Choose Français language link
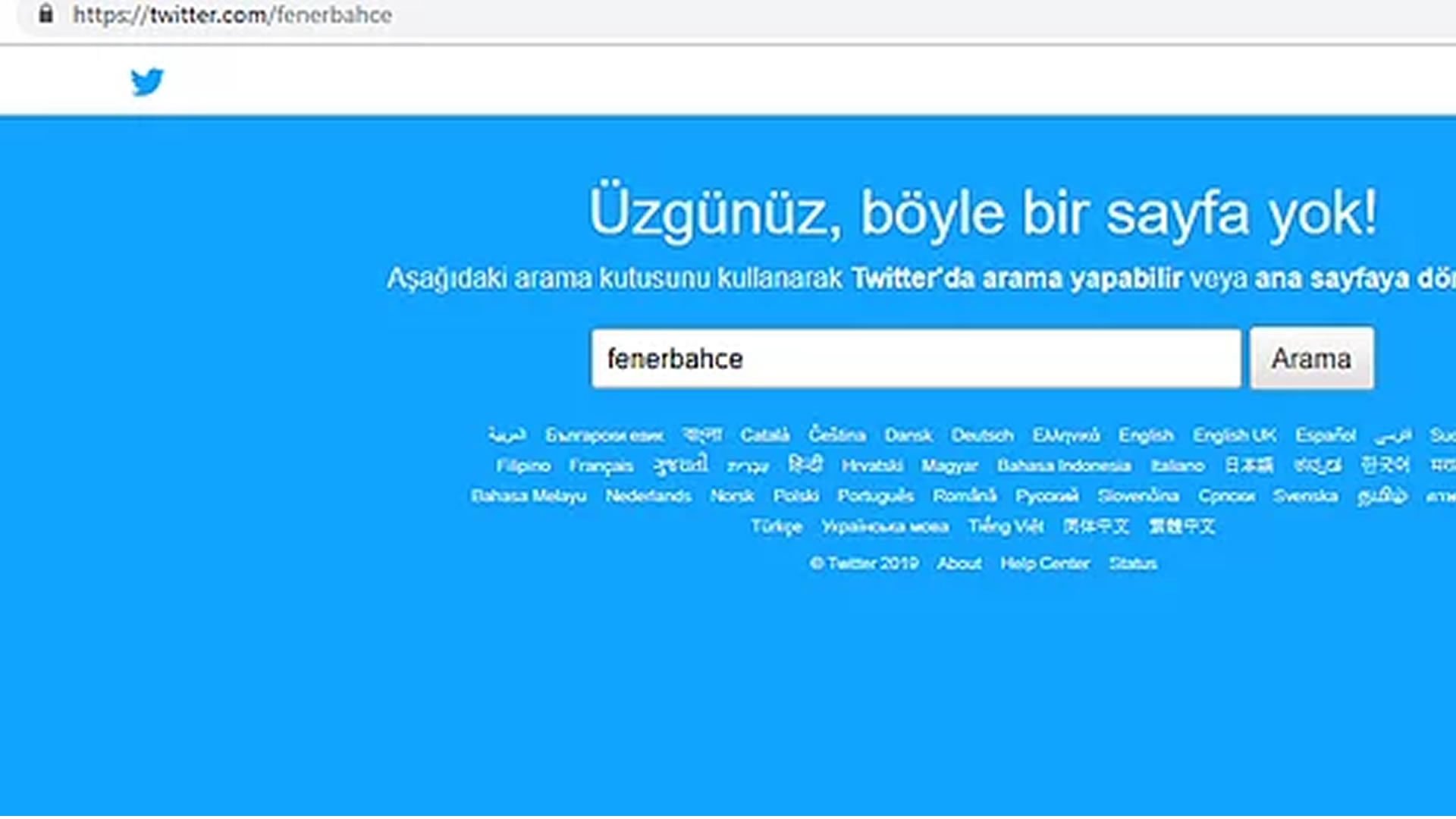The width and height of the screenshot is (1456, 819). (601, 466)
